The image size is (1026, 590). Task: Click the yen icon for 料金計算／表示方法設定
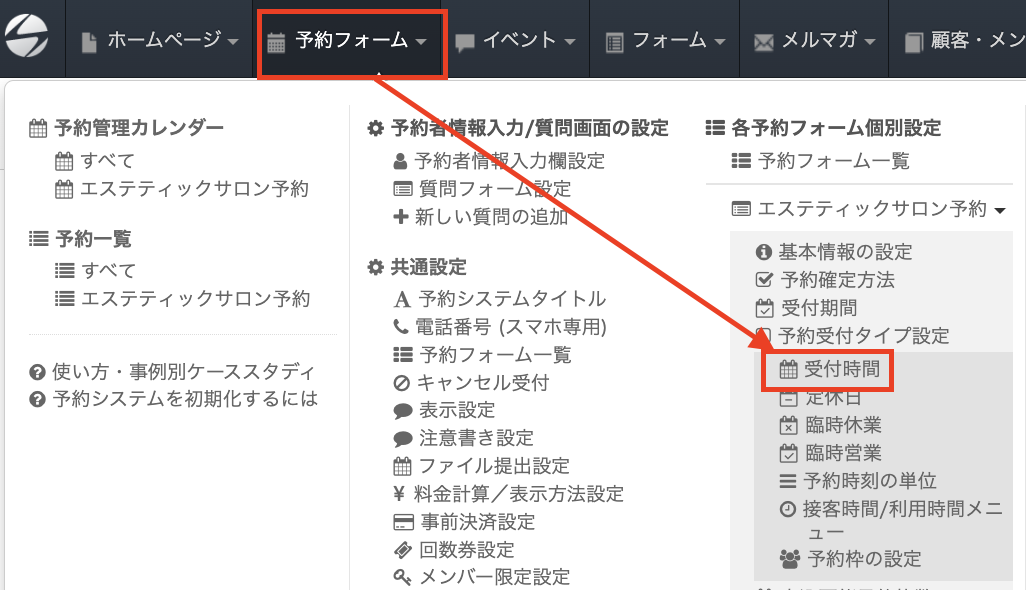coord(401,494)
